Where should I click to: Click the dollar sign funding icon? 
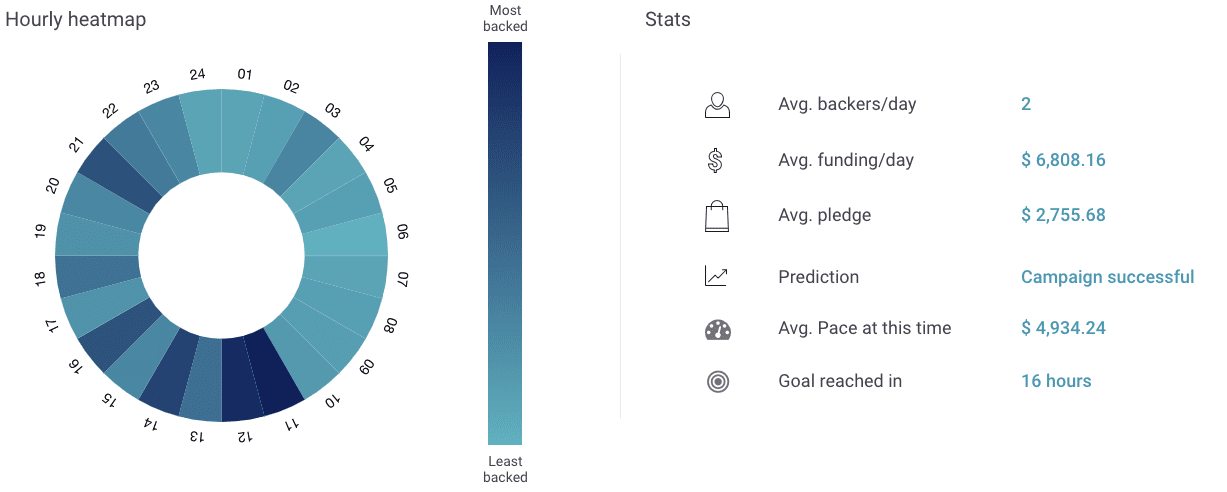pos(716,160)
